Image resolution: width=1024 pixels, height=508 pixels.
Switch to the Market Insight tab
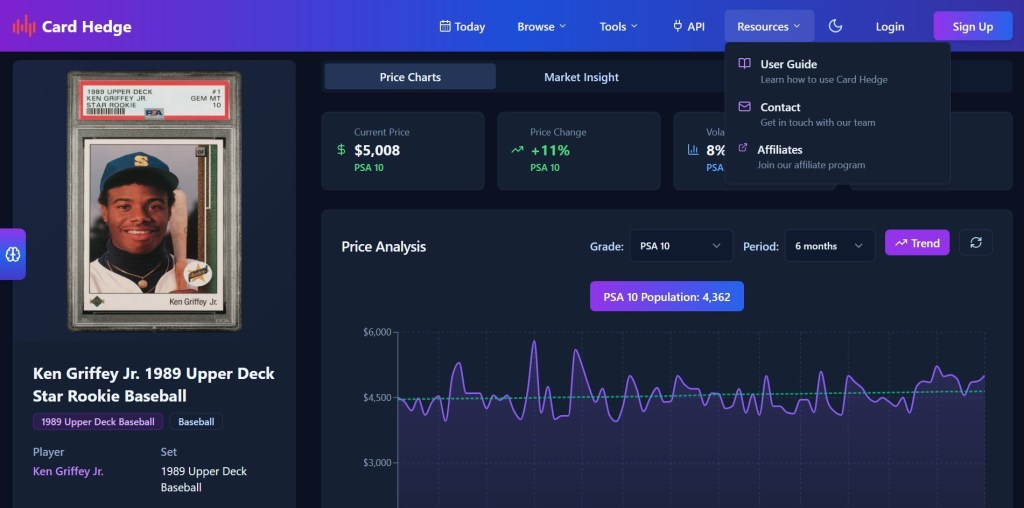pos(581,77)
